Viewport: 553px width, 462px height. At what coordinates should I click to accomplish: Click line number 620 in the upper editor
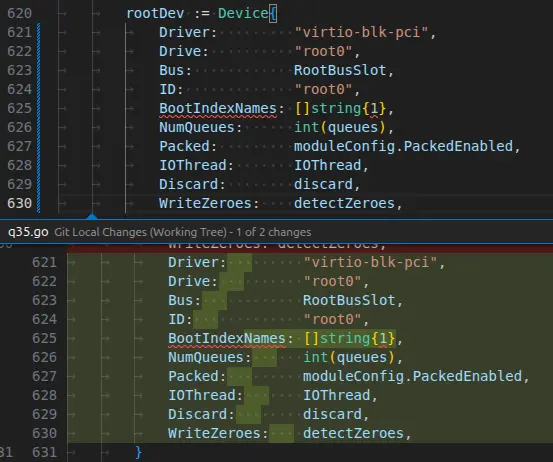(19, 13)
